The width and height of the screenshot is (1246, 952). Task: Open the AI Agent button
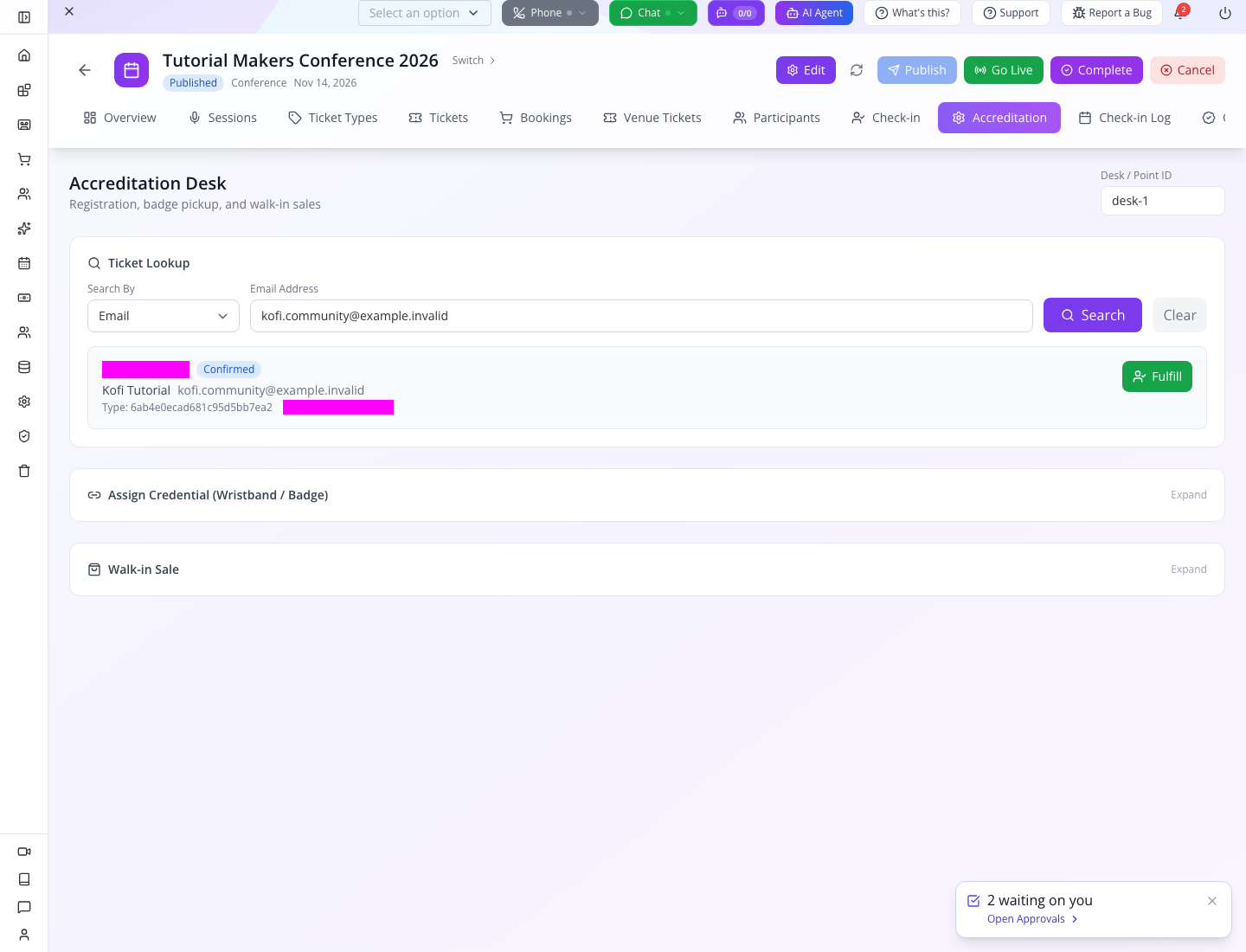tap(814, 13)
